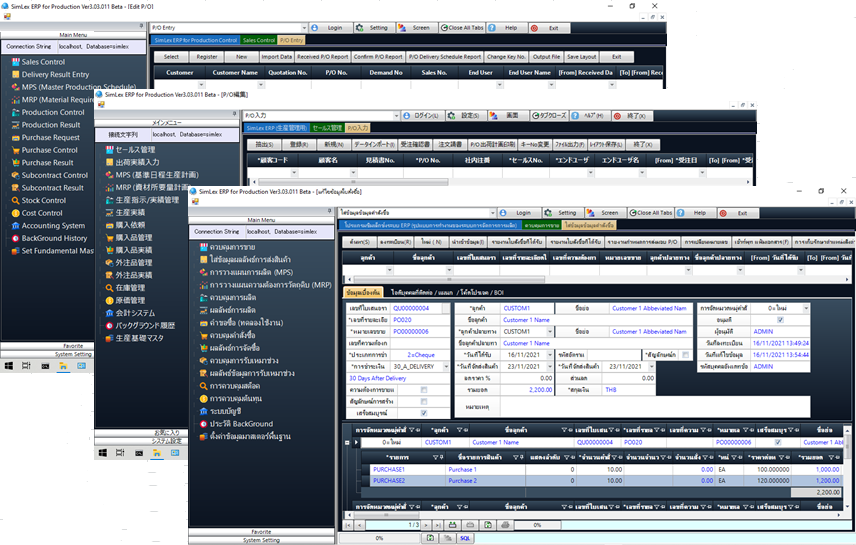Image resolution: width=856 pixels, height=545 pixels.
Task: Click the 在庫管理 magnifier icon in Japanese menu
Action: (110, 288)
